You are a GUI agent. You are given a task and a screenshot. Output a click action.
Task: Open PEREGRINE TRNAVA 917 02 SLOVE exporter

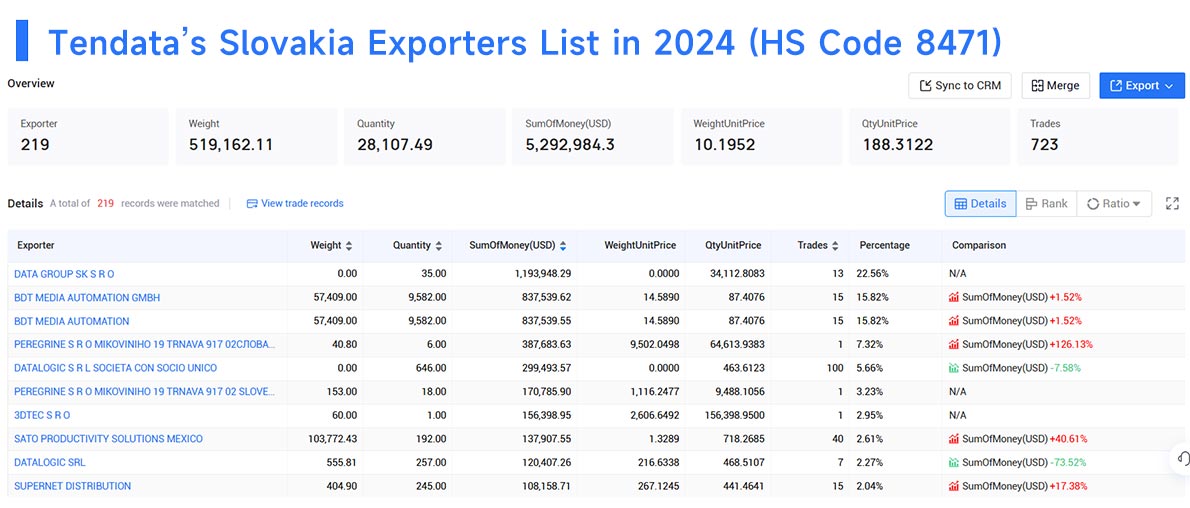point(144,391)
